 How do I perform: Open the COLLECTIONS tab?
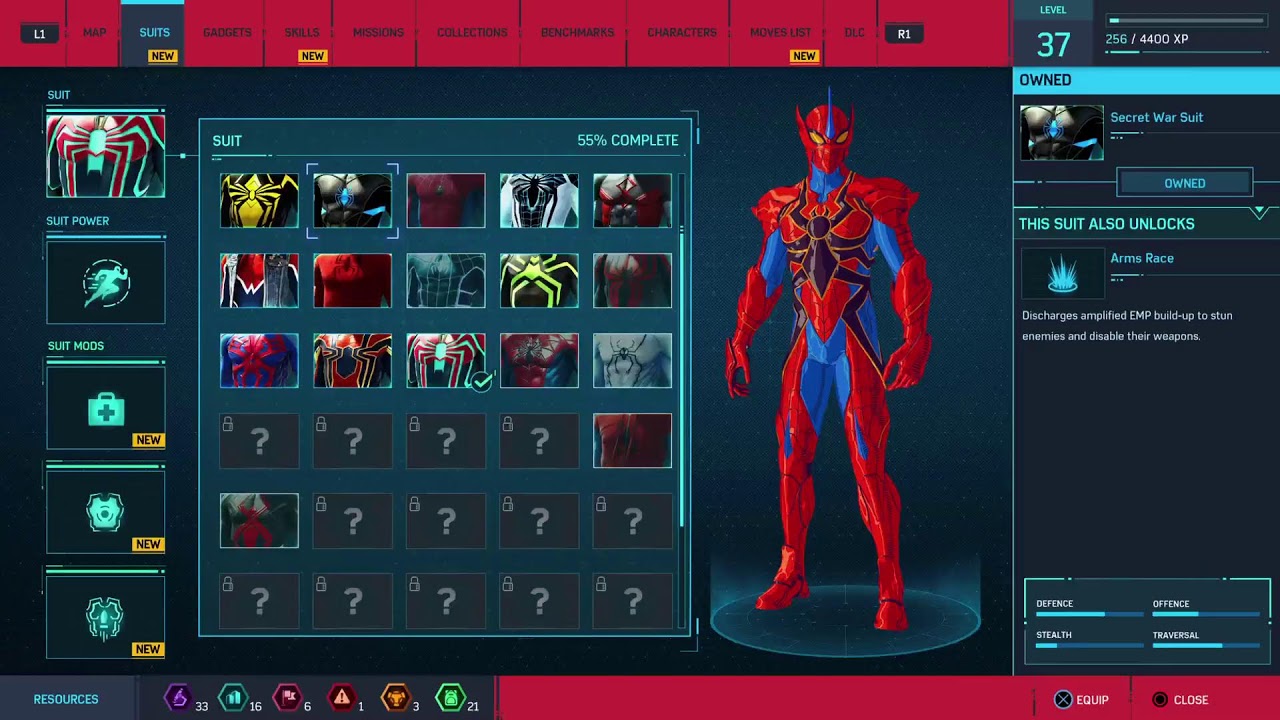click(472, 33)
